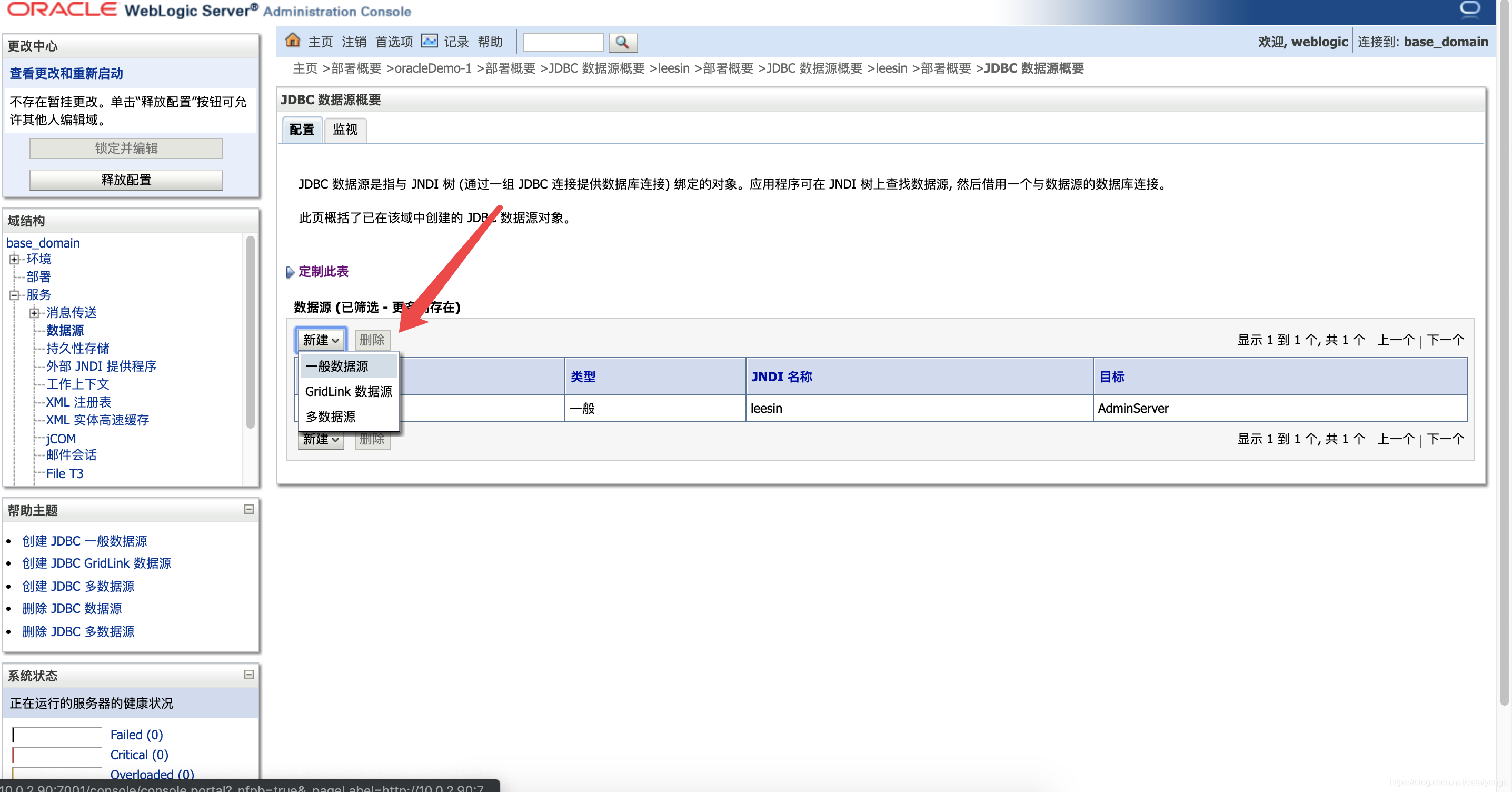Click the top 删除 button
Image resolution: width=1512 pixels, height=792 pixels.
click(x=372, y=340)
